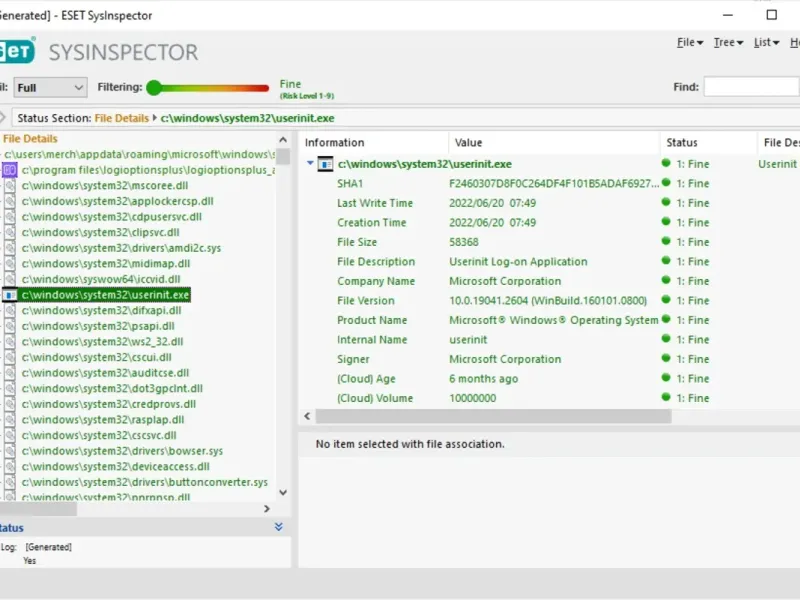Click the buttonconverter.sys file icon
The width and height of the screenshot is (800, 600).
pos(10,482)
